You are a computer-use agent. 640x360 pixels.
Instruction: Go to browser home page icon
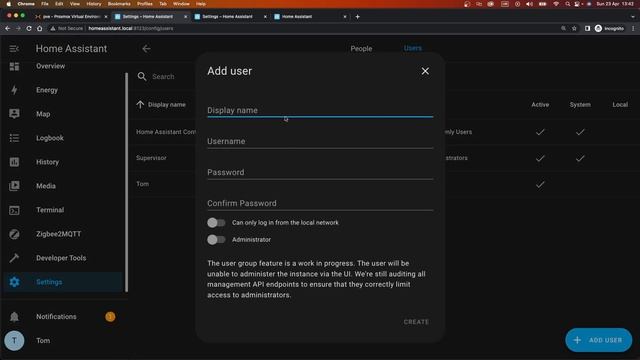coord(40,29)
